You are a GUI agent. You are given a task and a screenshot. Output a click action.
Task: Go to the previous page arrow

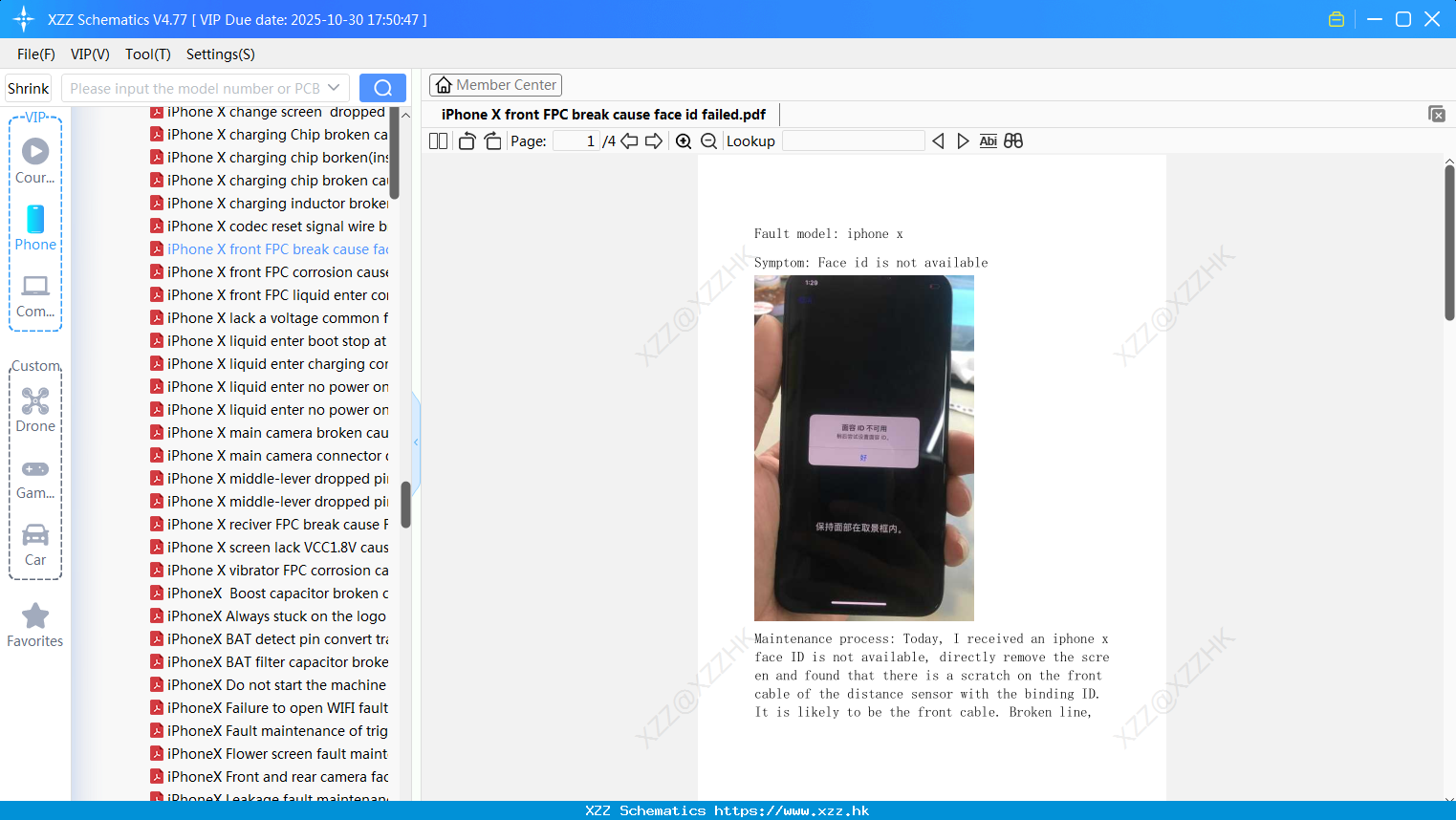click(x=629, y=140)
